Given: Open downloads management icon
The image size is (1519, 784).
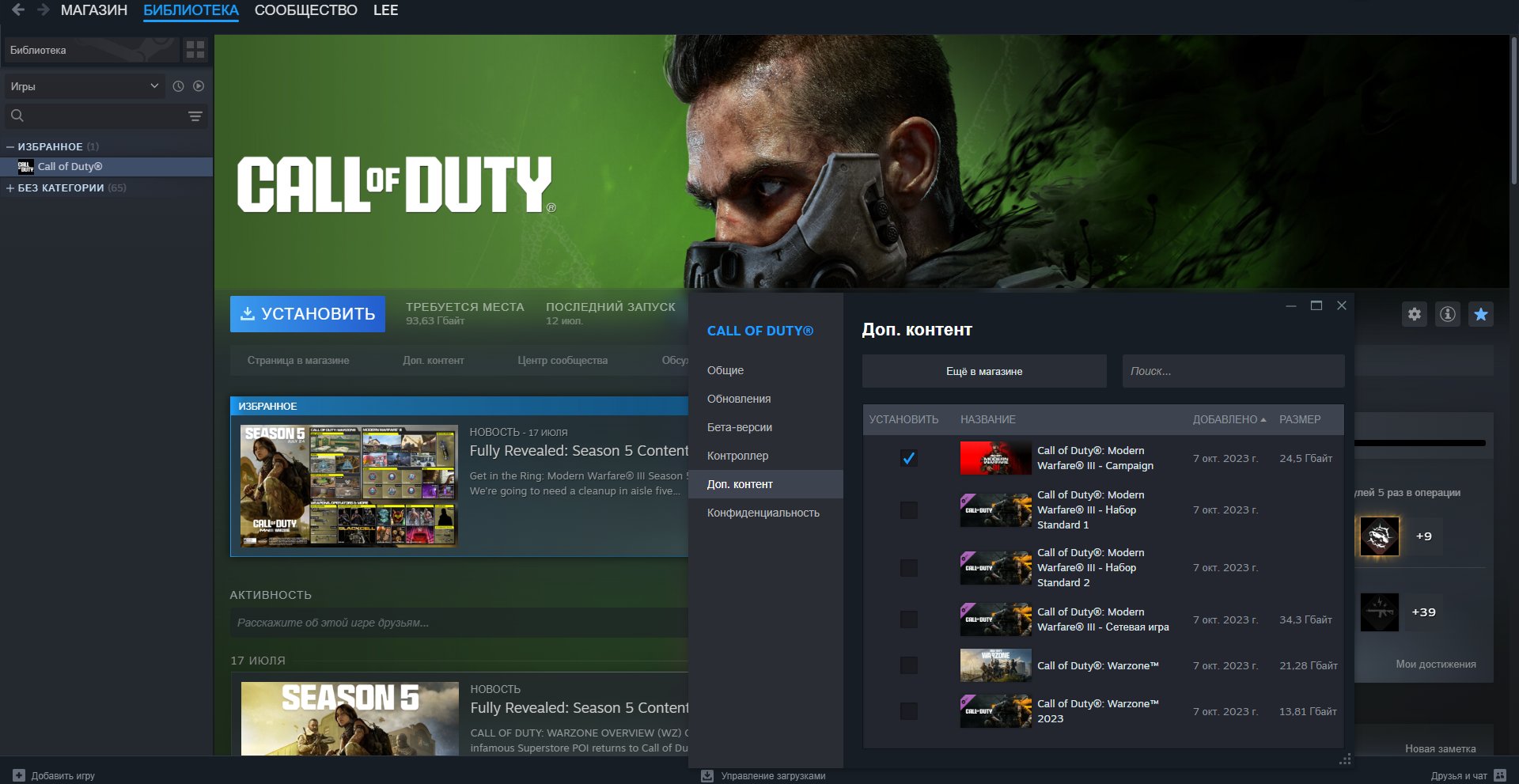Looking at the screenshot, I should tap(707, 776).
